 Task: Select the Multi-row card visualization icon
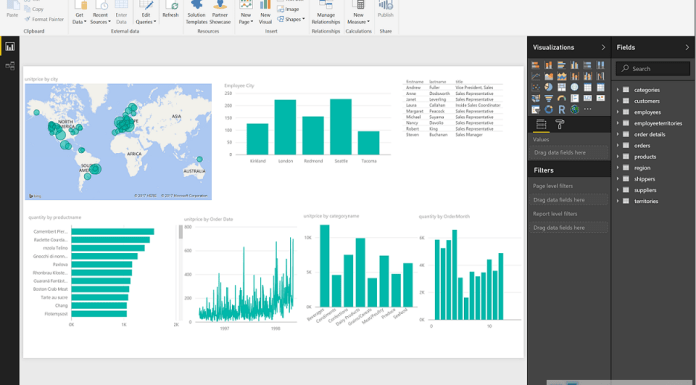[x=574, y=98]
